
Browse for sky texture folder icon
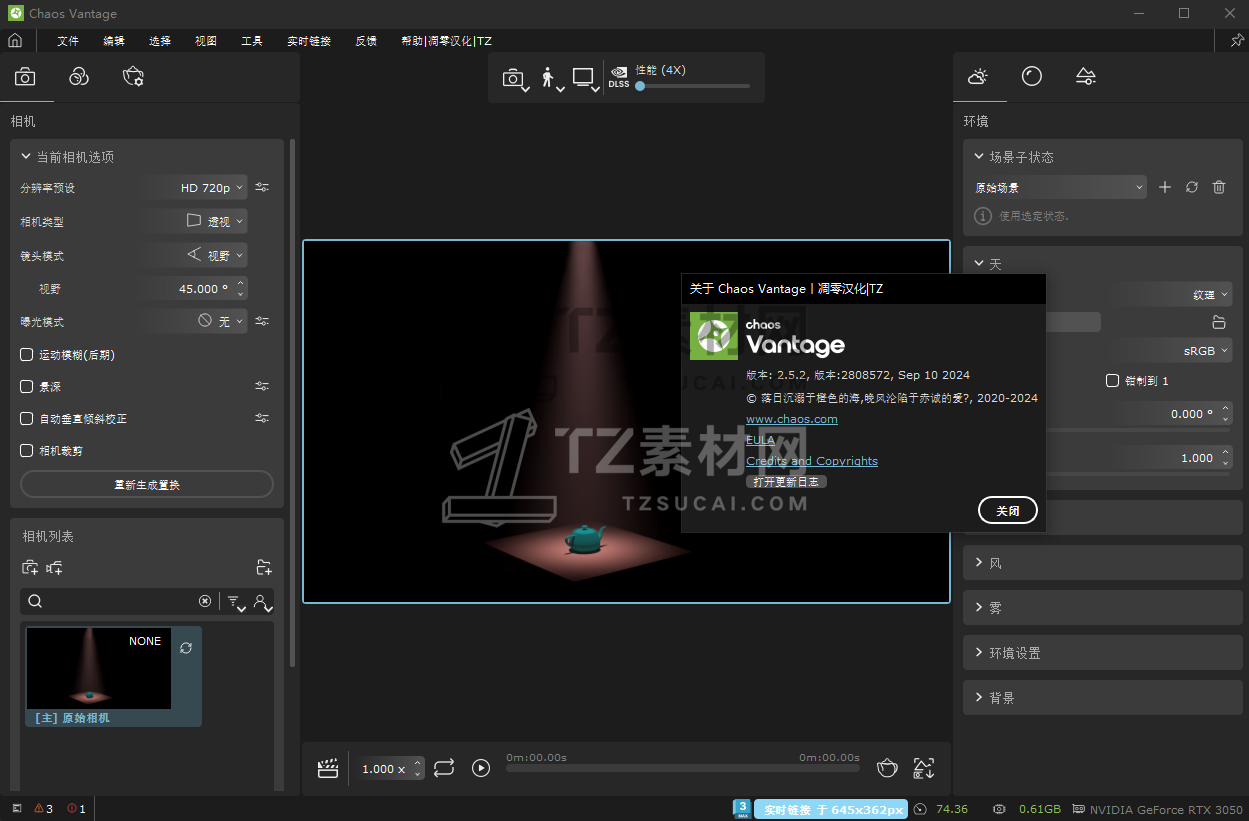(x=1219, y=322)
